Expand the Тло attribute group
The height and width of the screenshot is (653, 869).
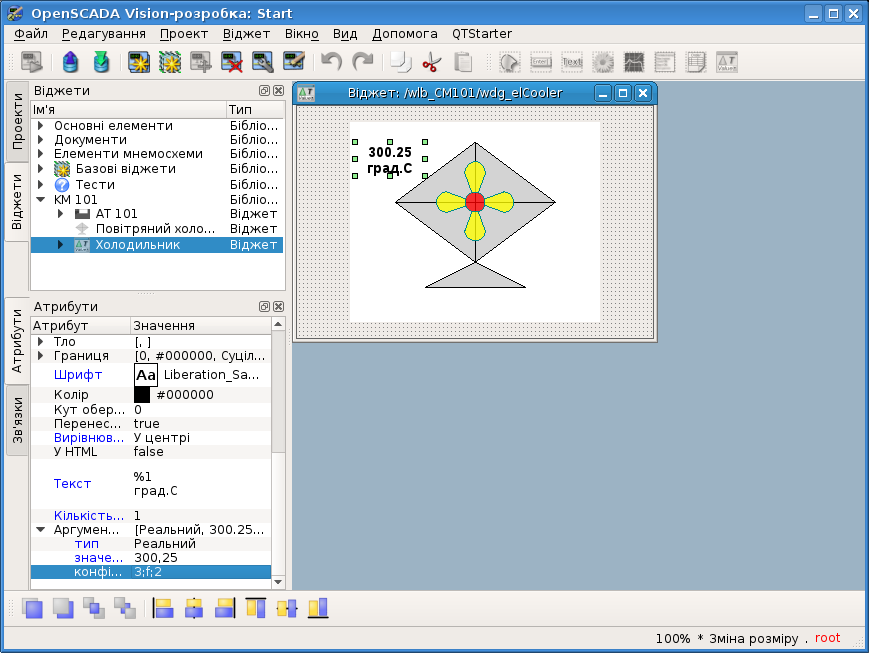point(41,342)
